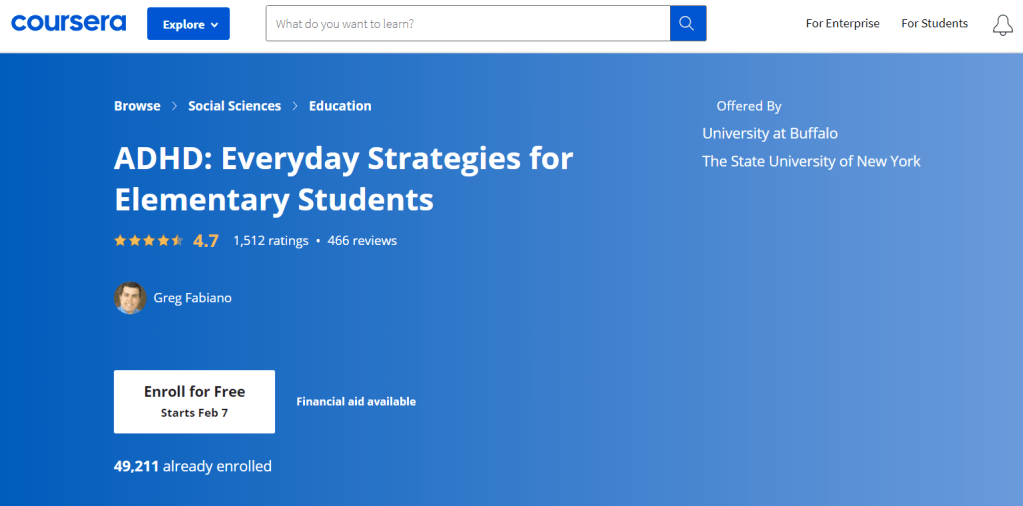Image resolution: width=1023 pixels, height=506 pixels.
Task: Open instructor name Greg Fabiano
Action: tap(192, 298)
